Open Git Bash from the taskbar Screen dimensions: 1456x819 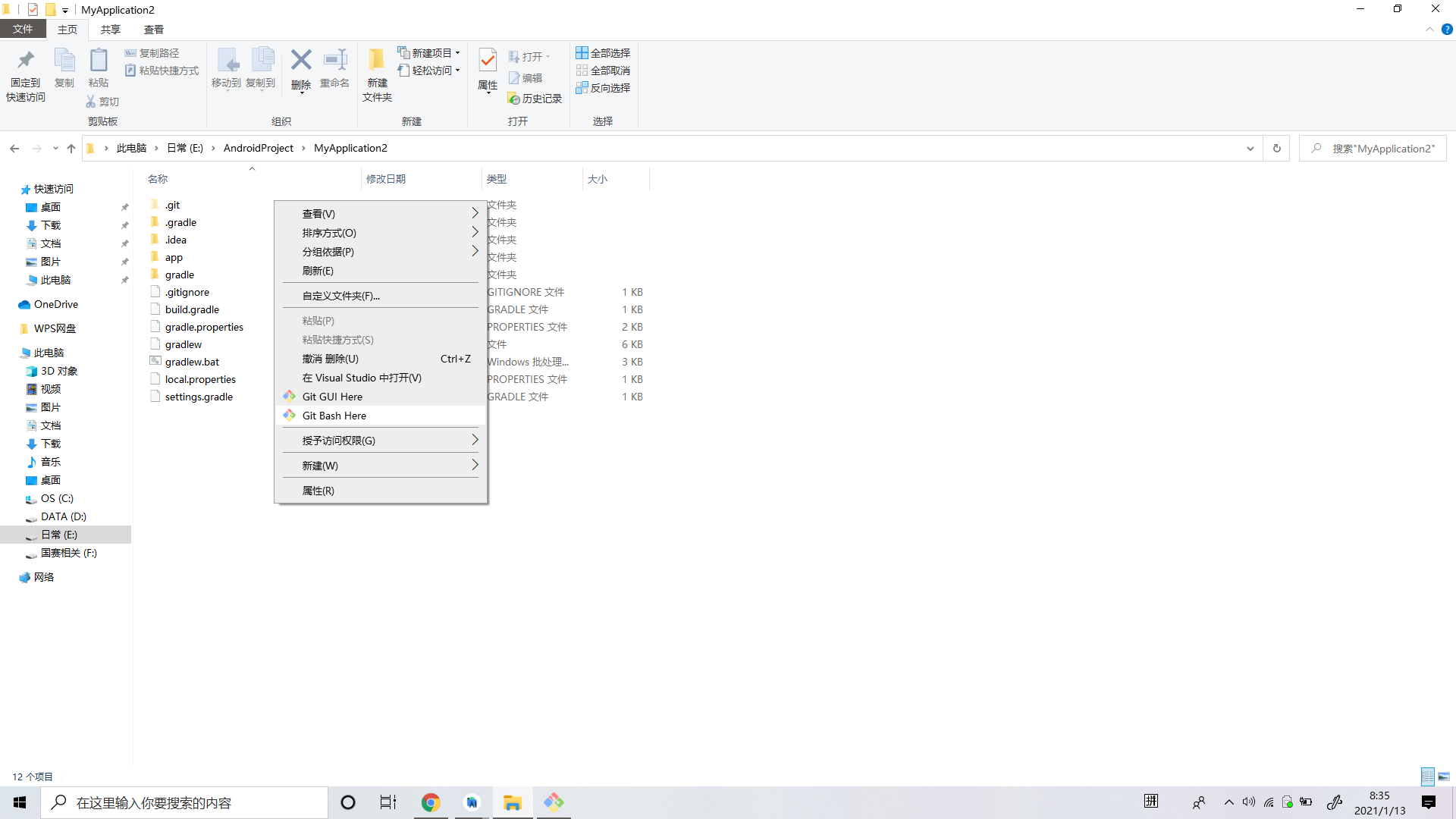pos(554,802)
